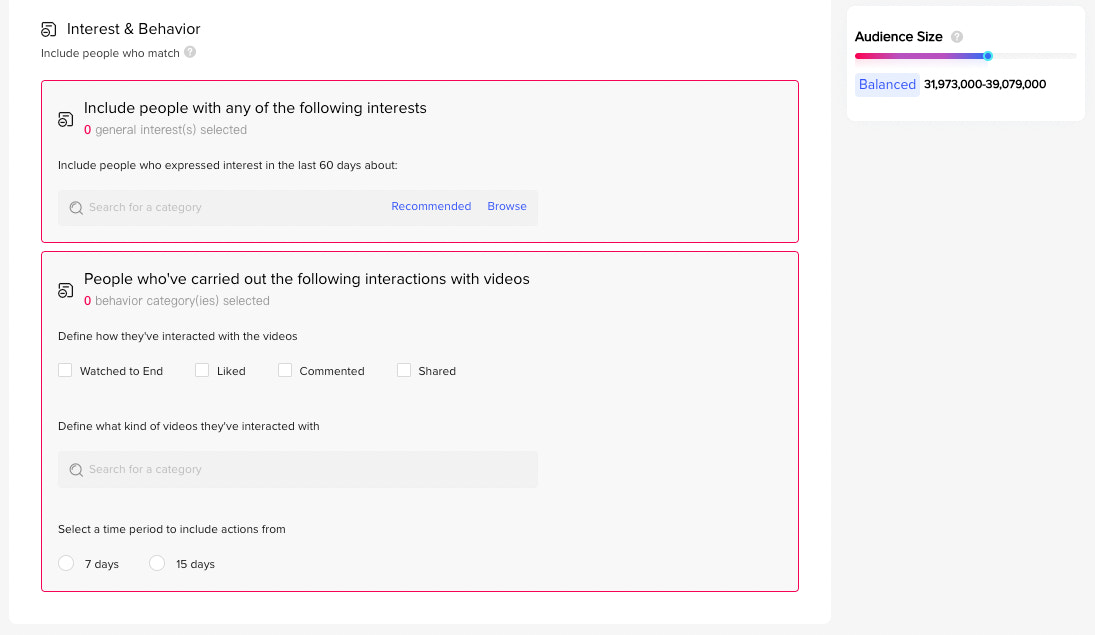The height and width of the screenshot is (635, 1095).
Task: Check the Watched to End checkbox
Action: pyautogui.click(x=65, y=370)
